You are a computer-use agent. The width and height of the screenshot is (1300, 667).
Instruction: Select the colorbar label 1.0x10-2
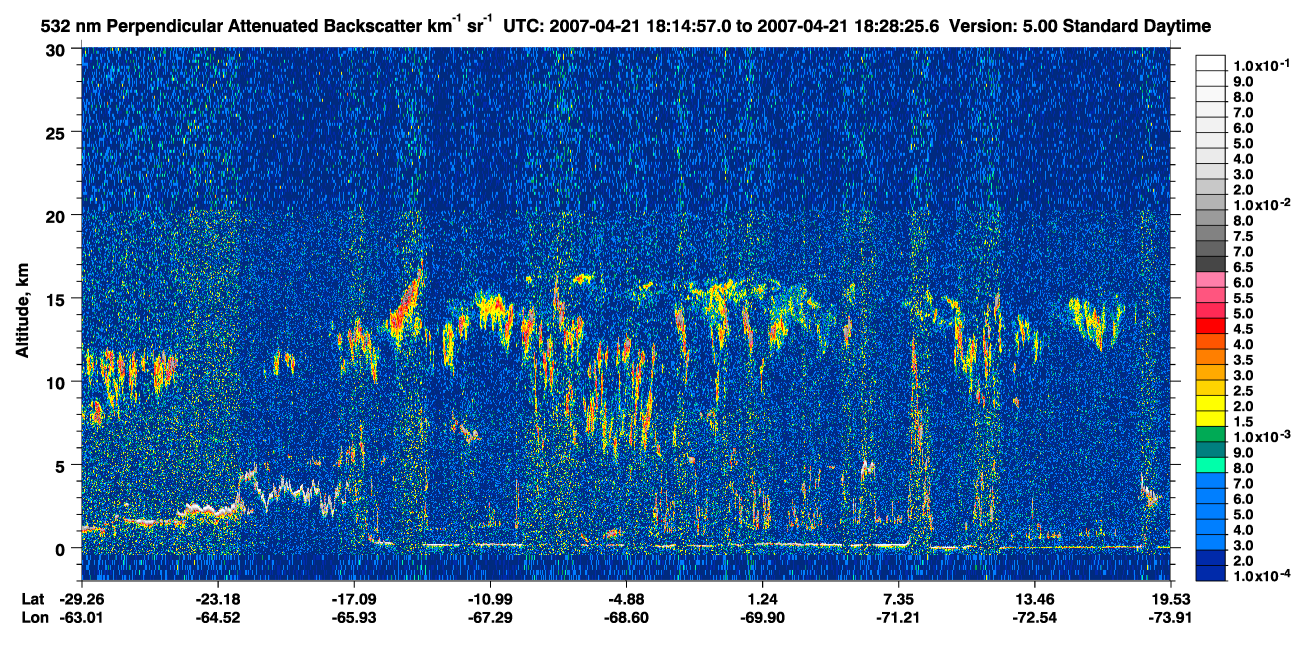[1260, 203]
